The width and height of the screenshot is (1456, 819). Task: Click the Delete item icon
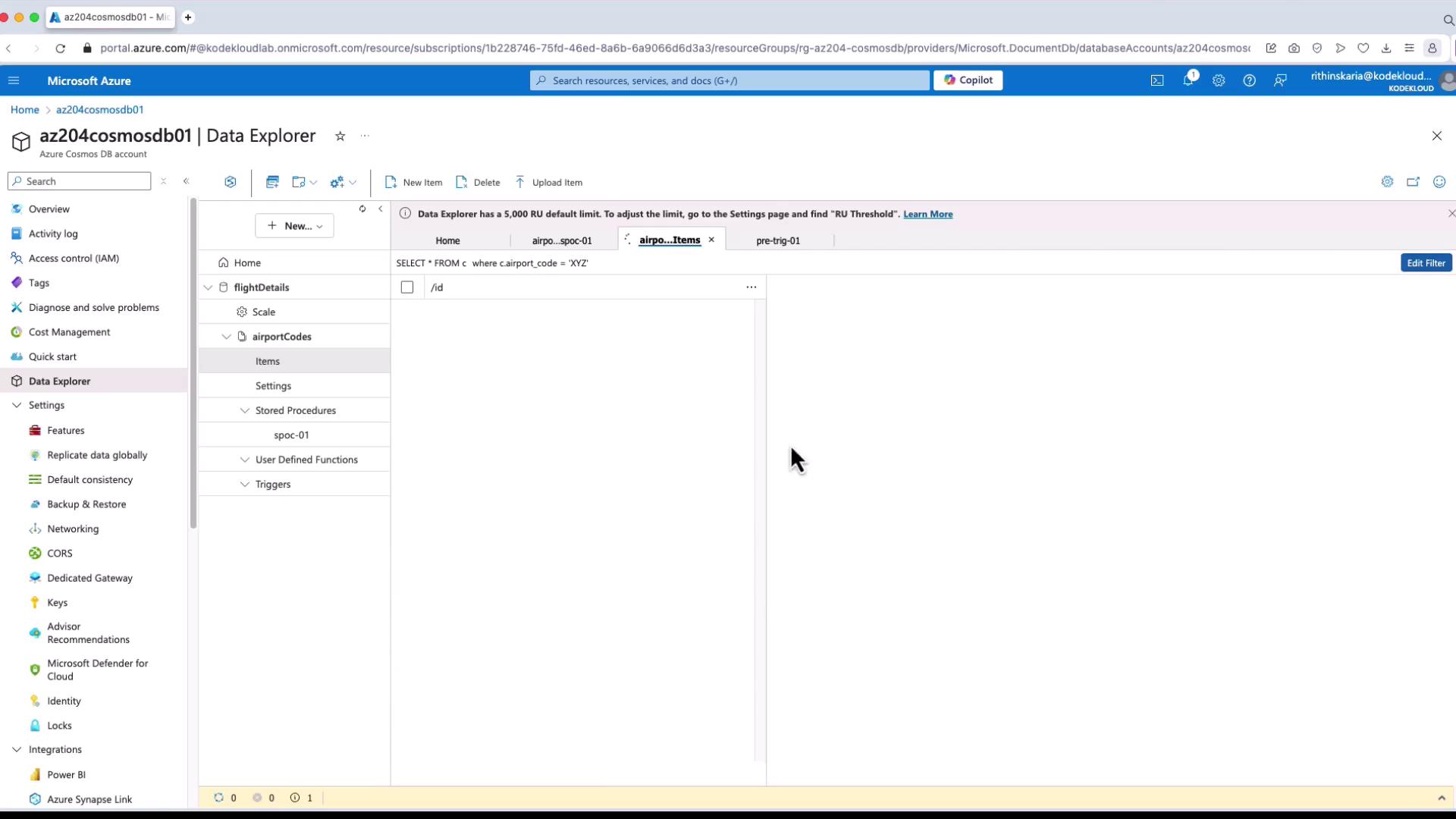[462, 182]
